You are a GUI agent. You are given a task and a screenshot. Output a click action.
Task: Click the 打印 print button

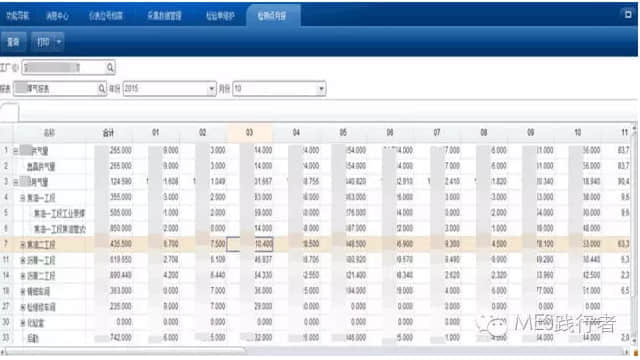tap(43, 42)
